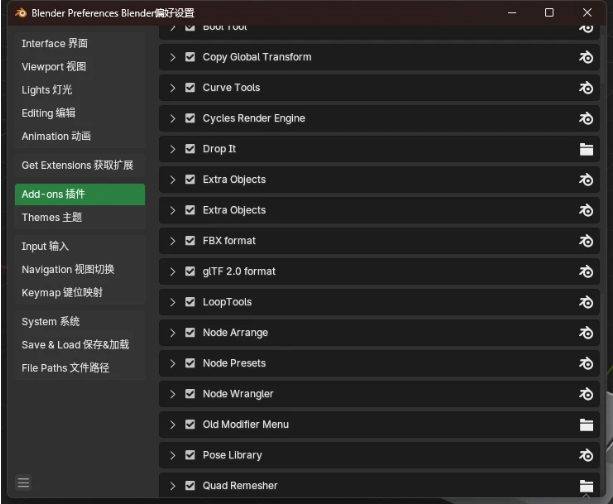Click the Blender logo icon on Node Presets row
613x504 pixels.
(x=586, y=364)
